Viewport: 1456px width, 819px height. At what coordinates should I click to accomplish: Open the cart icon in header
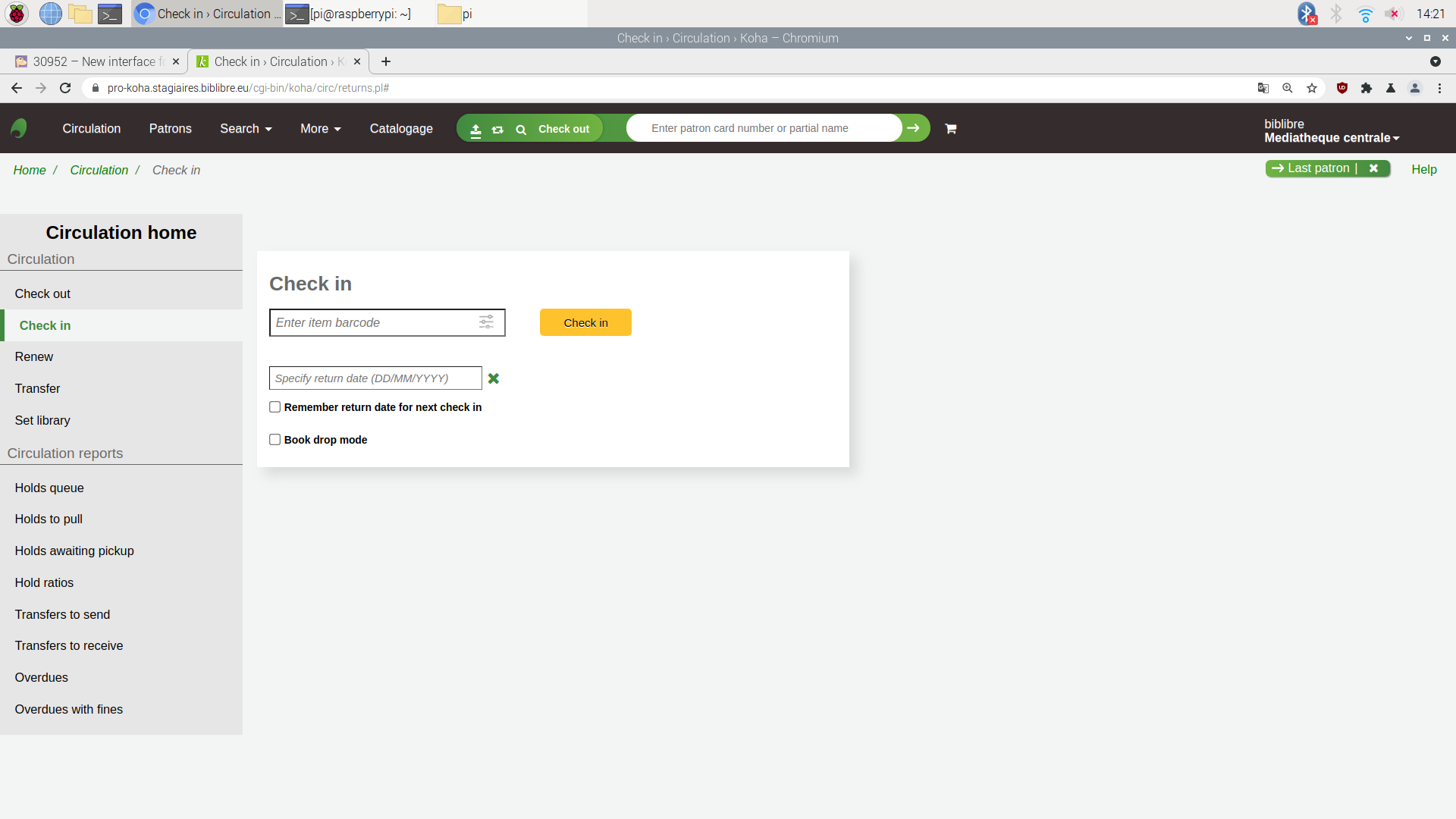click(x=950, y=129)
